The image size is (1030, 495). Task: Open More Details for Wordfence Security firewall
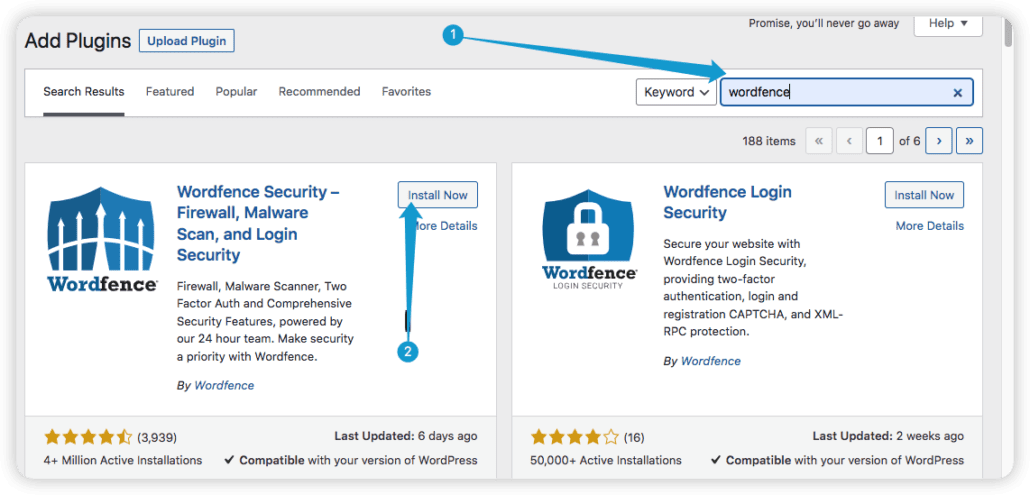click(446, 226)
